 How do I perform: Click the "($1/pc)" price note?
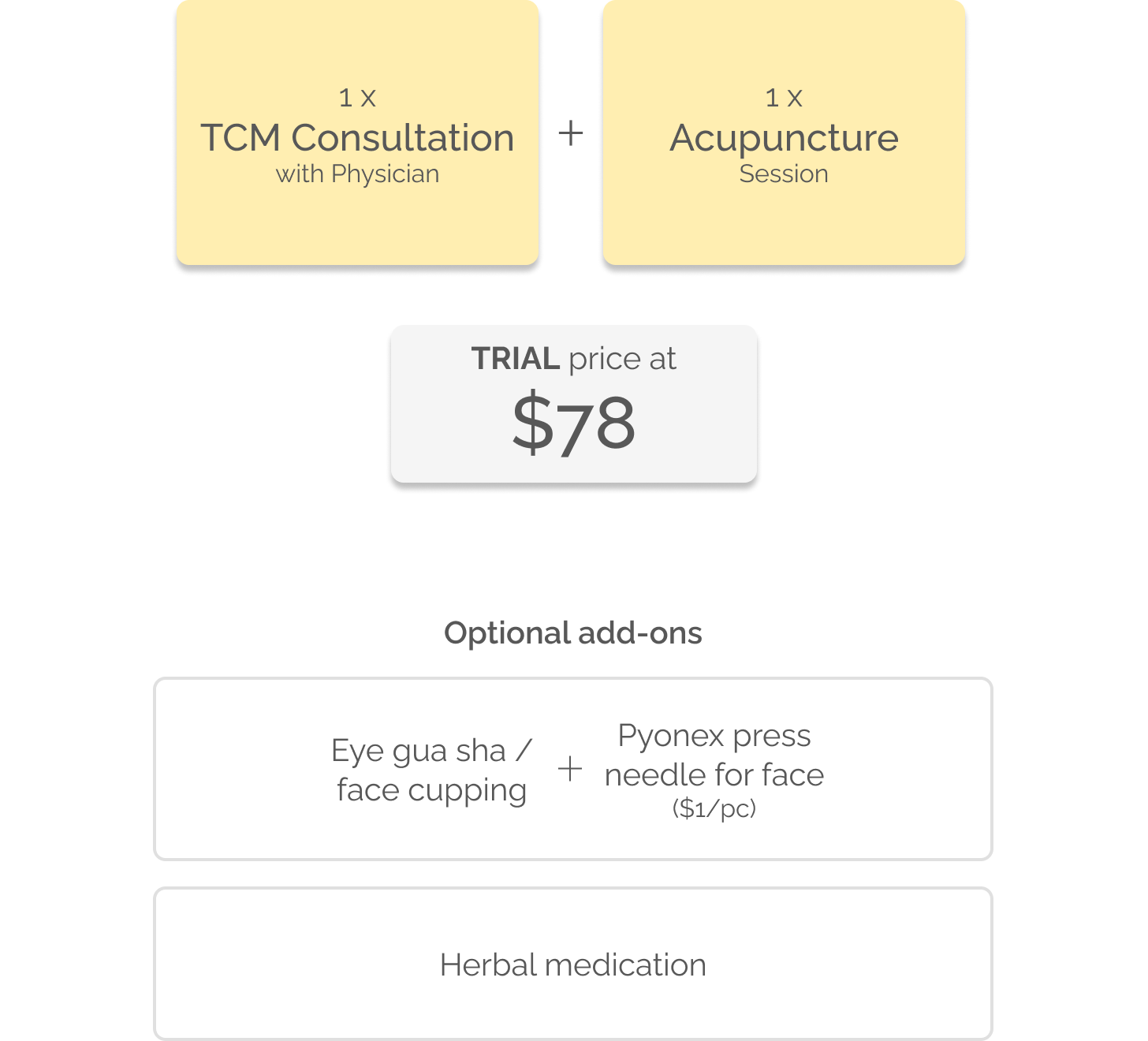click(714, 808)
